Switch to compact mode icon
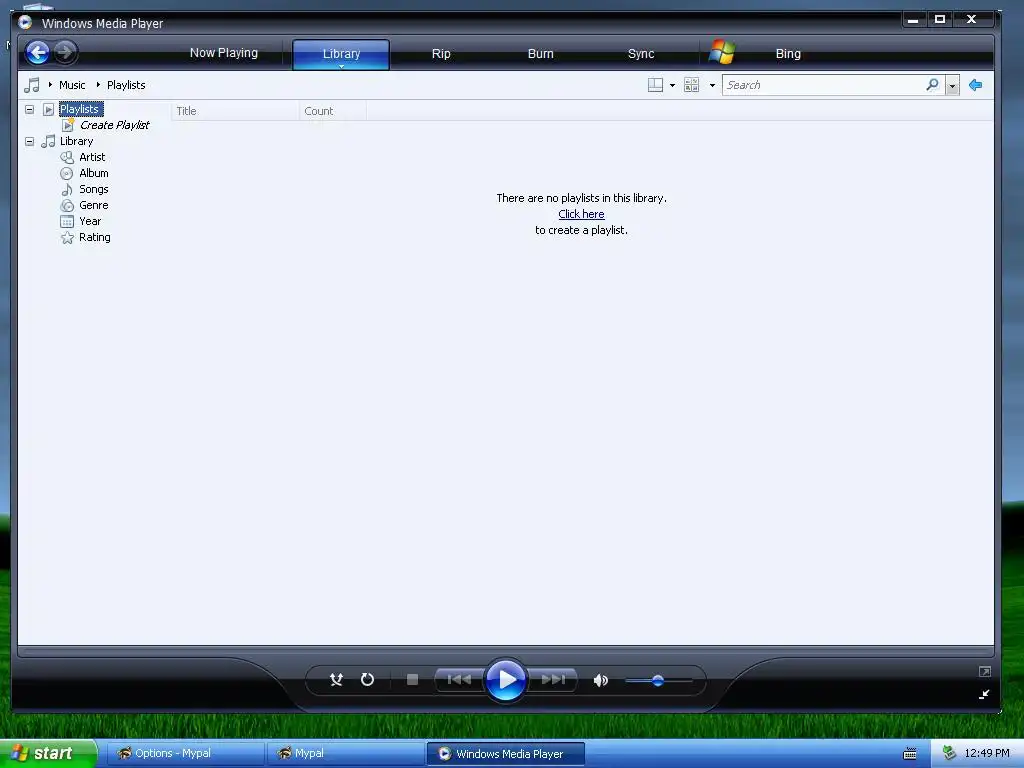This screenshot has width=1024, height=768. (984, 694)
